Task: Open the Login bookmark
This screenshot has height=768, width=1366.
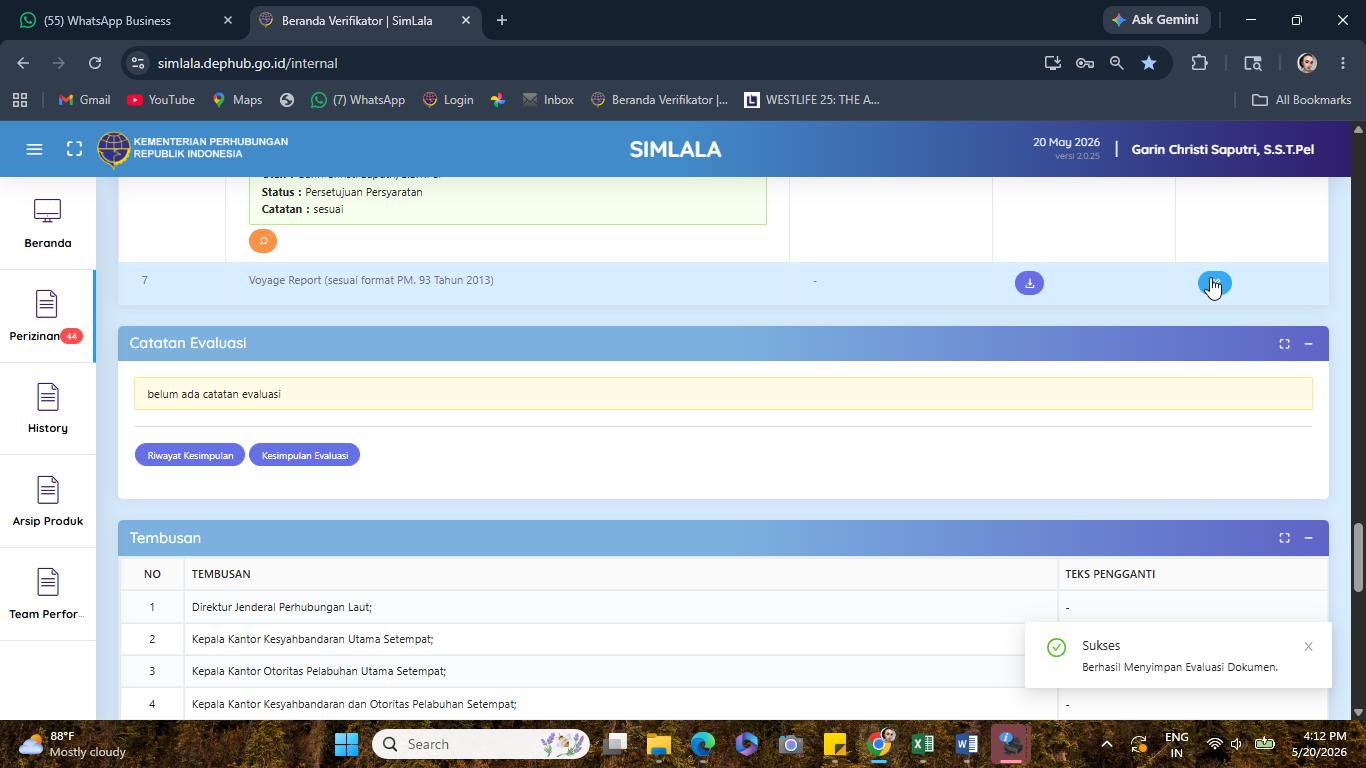Action: click(x=447, y=100)
